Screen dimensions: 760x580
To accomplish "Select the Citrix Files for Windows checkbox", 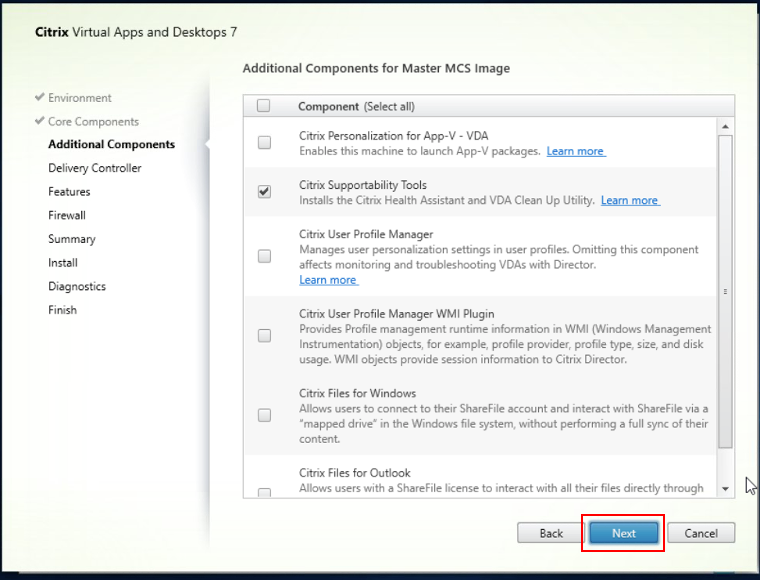I will (264, 415).
